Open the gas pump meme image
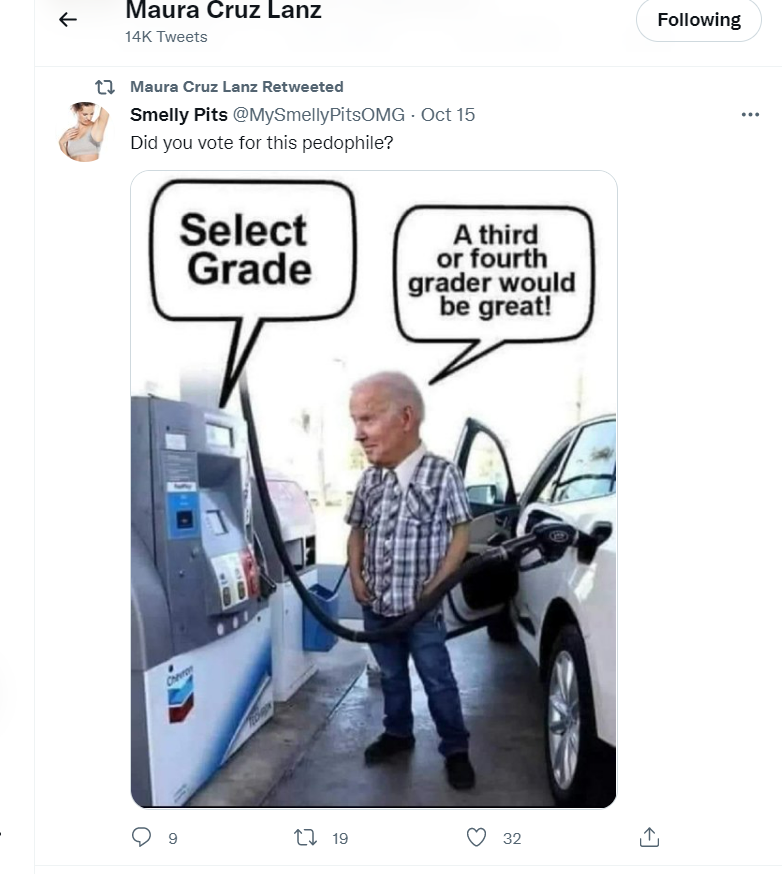Image resolution: width=783 pixels, height=874 pixels. tap(373, 489)
